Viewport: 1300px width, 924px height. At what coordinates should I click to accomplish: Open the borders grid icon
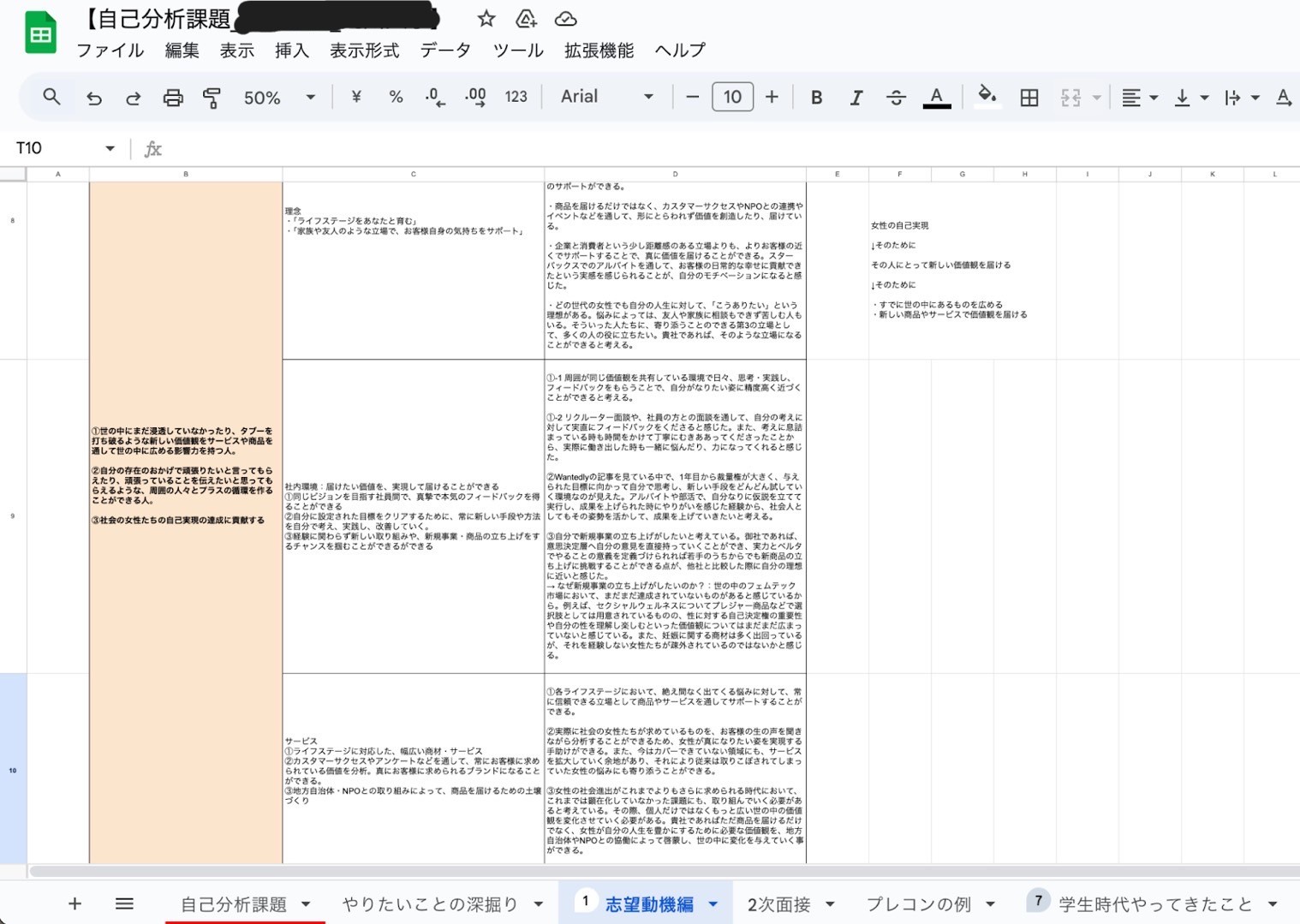coord(1029,98)
